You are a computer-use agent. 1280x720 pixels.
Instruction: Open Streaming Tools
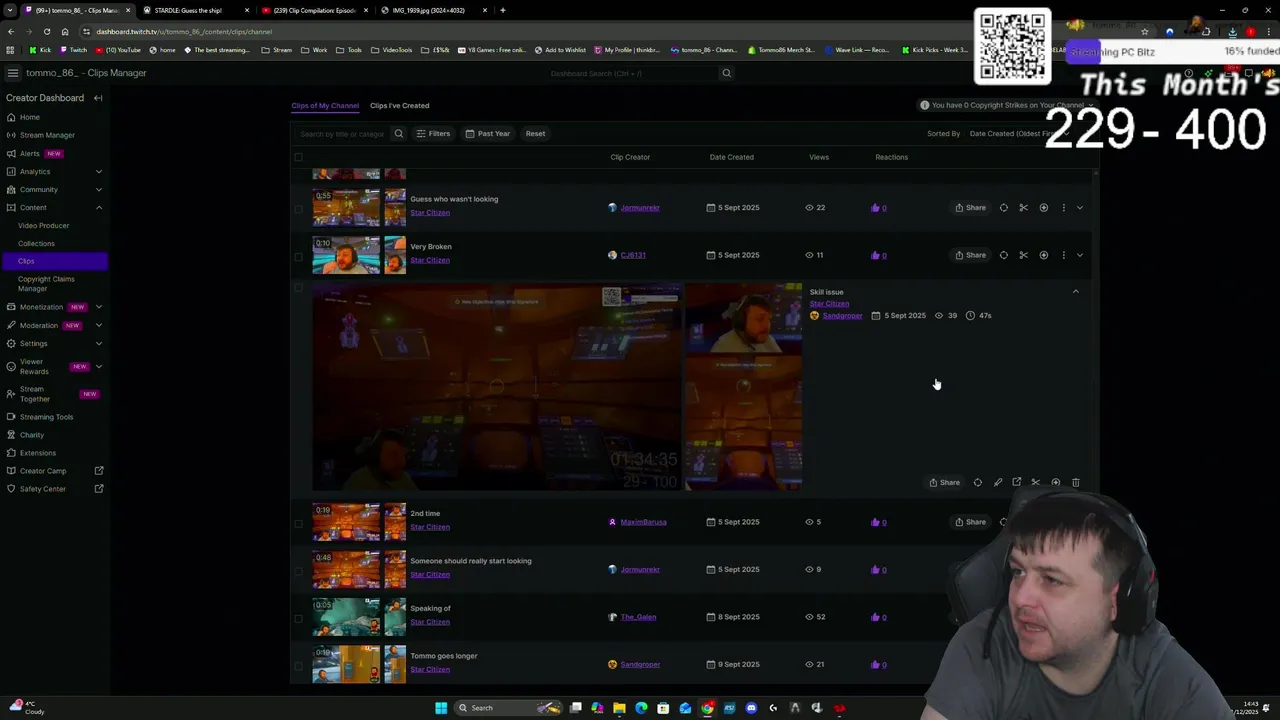pos(46,417)
